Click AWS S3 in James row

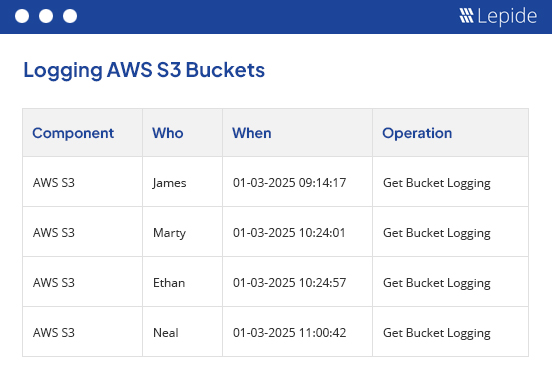coord(54,183)
